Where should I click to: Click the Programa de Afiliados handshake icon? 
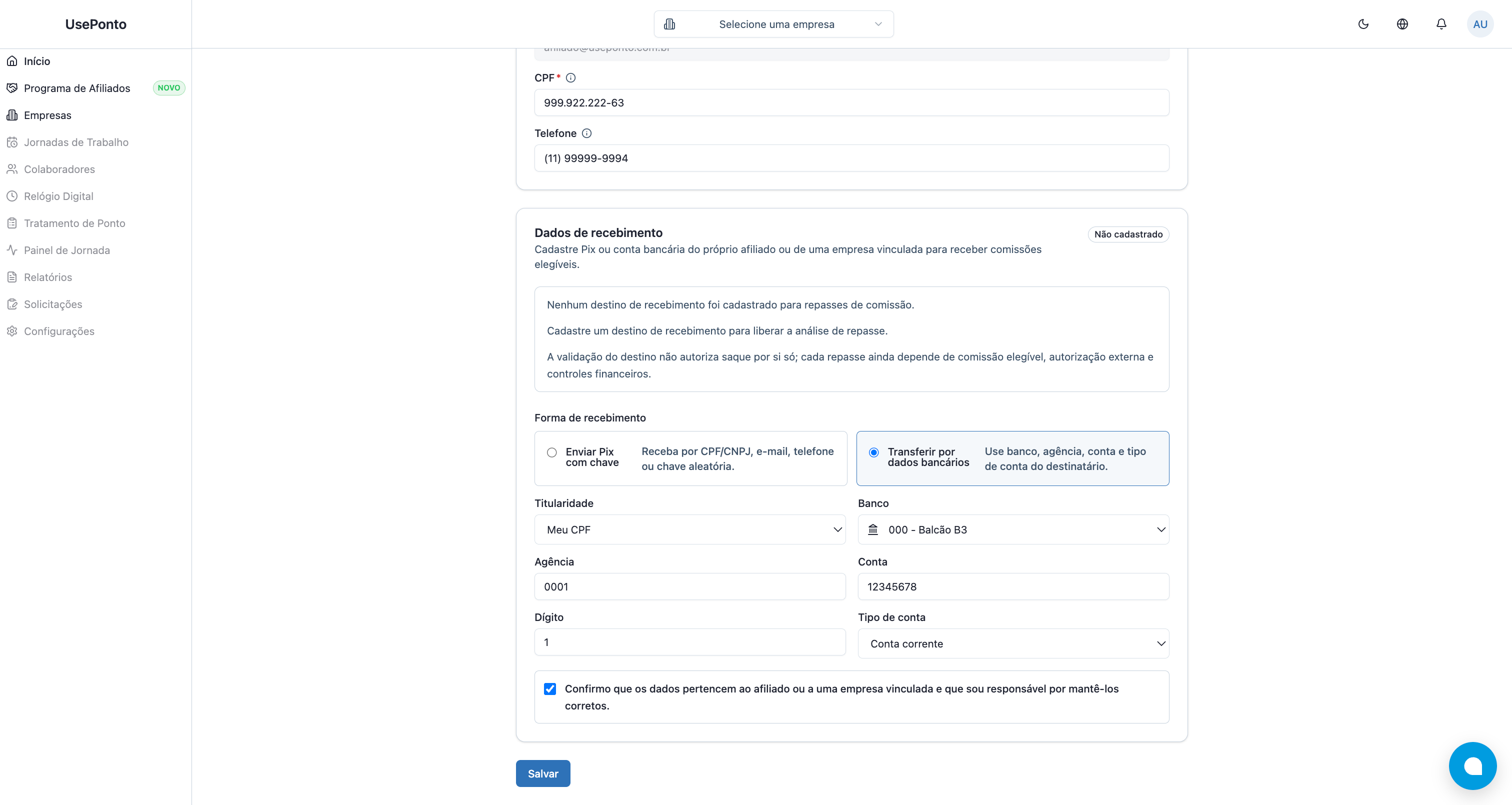[x=11, y=88]
